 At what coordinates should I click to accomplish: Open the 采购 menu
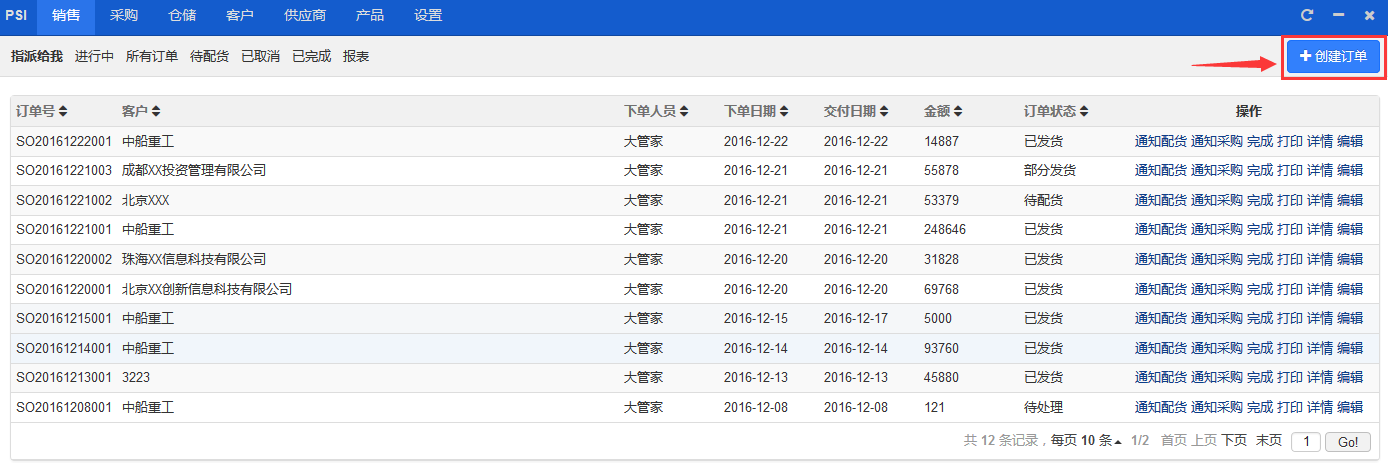pyautogui.click(x=124, y=16)
